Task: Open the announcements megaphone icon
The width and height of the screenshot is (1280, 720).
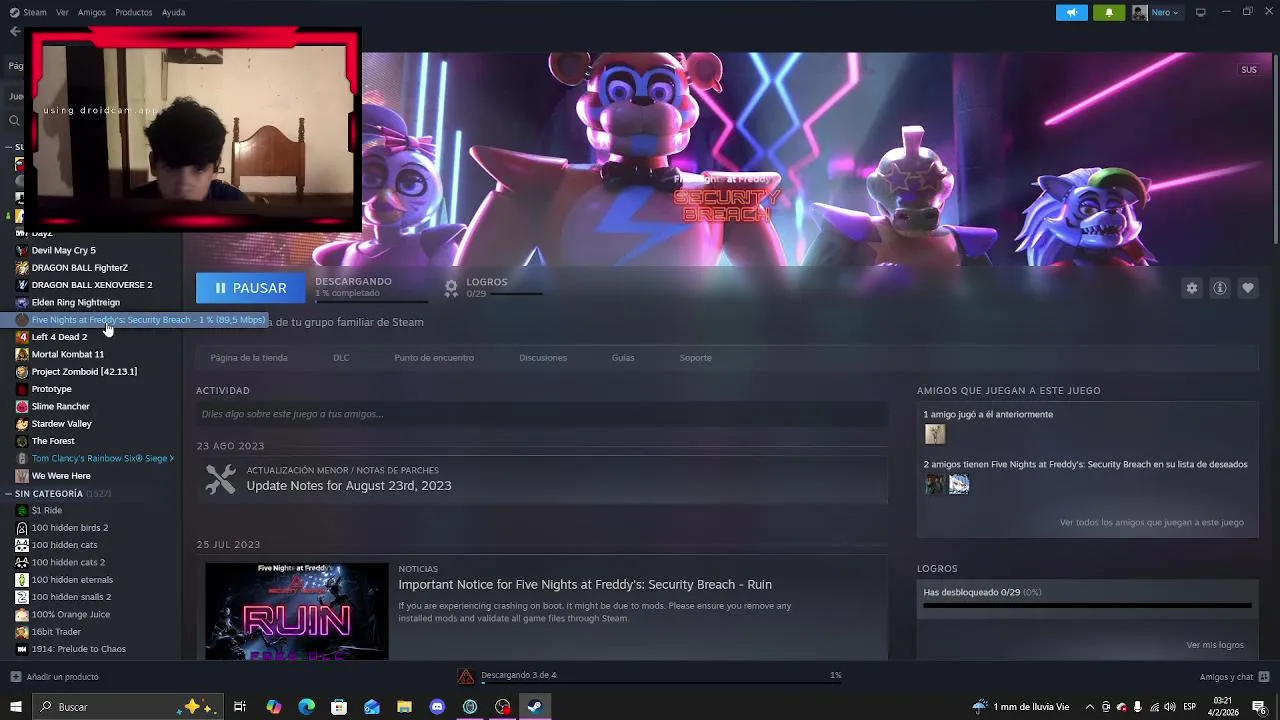Action: tap(1071, 12)
